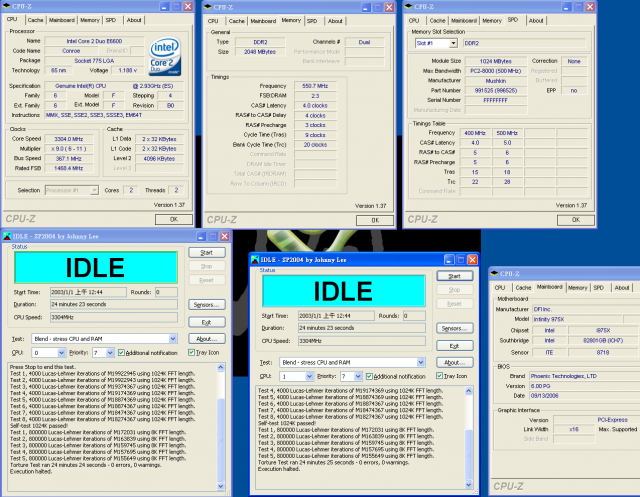Image resolution: width=640 pixels, height=497 pixels.
Task: Click Exit in SP2004 CPU 1 window
Action: pos(455,346)
